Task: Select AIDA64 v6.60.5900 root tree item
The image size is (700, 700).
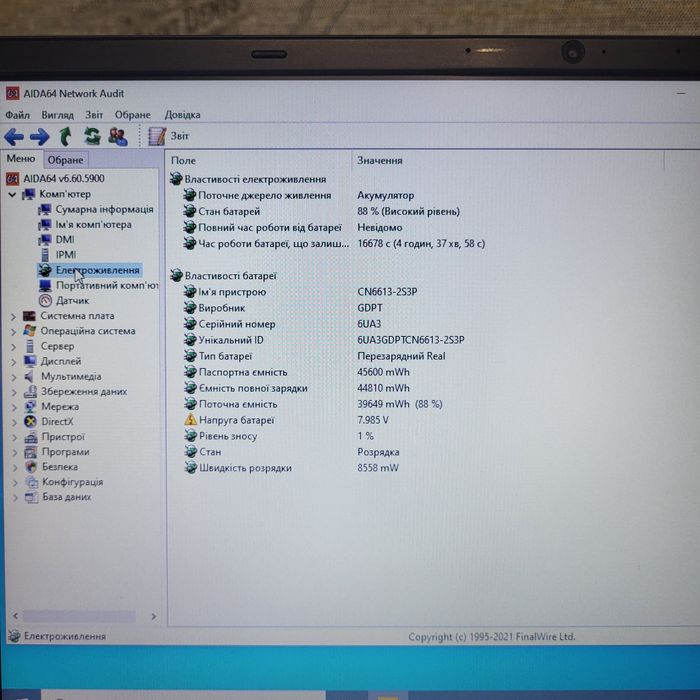Action: (x=55, y=179)
